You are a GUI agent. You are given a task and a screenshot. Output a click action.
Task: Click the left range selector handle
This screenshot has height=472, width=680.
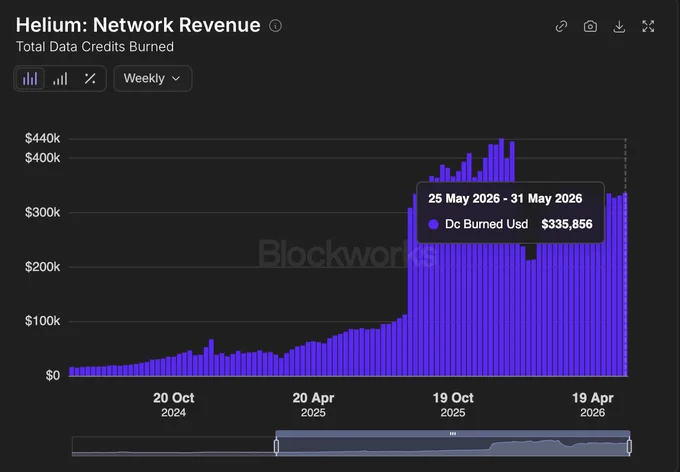[276, 446]
